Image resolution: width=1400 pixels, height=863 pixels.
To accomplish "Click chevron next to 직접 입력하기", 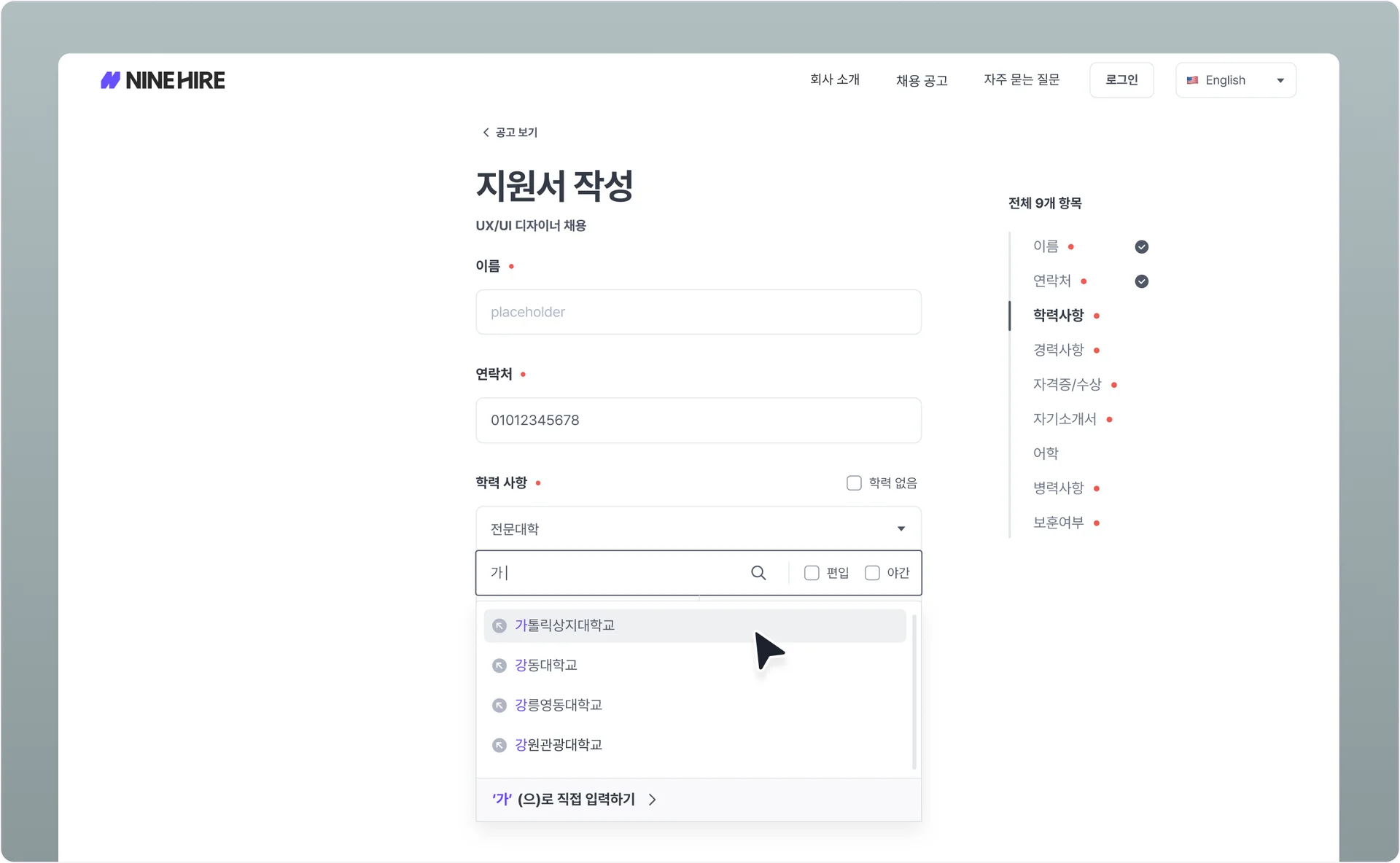I will click(653, 800).
